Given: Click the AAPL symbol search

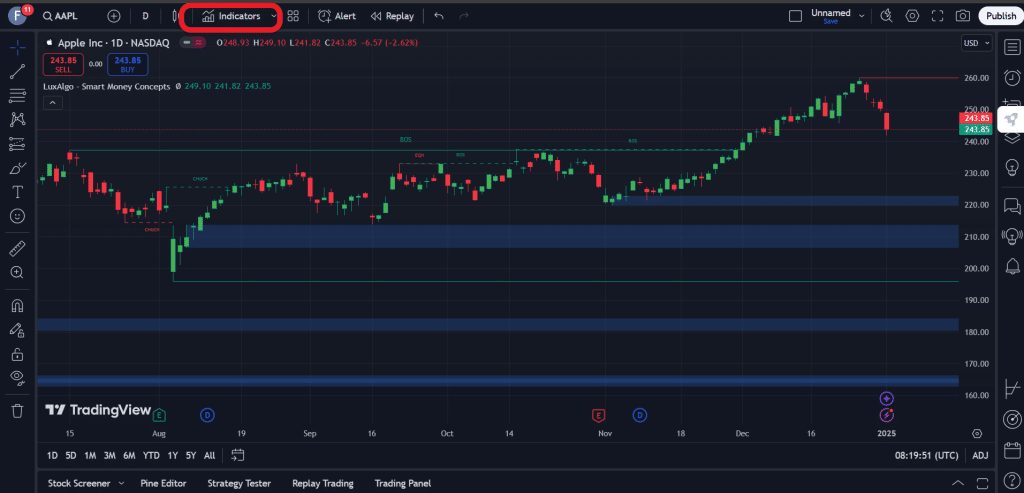Looking at the screenshot, I should tap(60, 16).
